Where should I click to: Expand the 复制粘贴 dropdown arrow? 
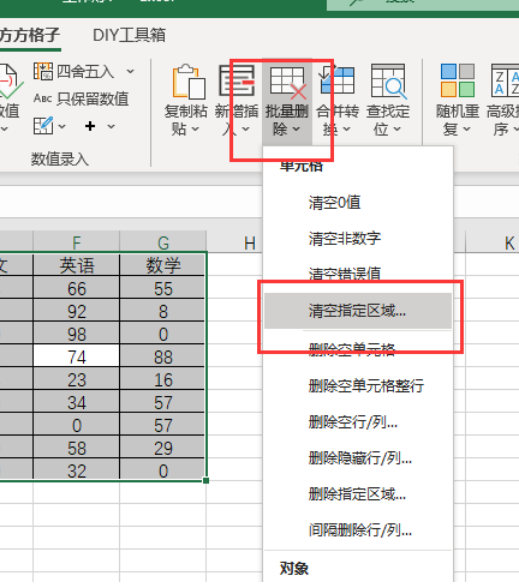[195, 129]
